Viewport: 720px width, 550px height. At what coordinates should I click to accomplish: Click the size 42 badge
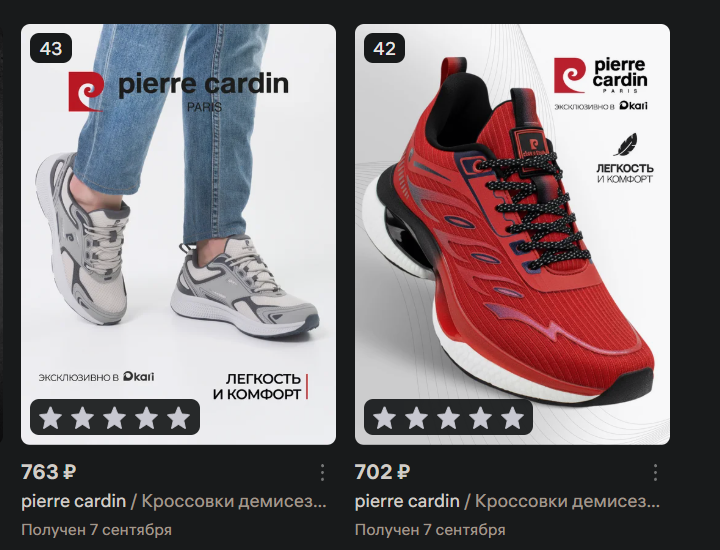coord(384,48)
